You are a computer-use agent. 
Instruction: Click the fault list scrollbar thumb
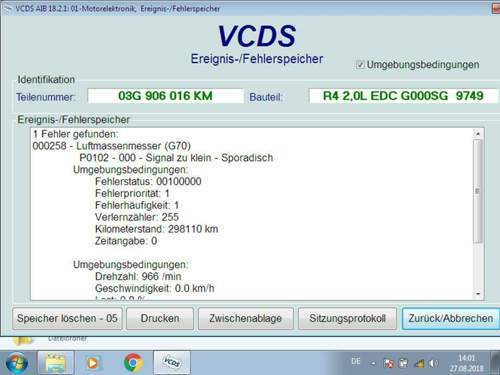click(478, 191)
